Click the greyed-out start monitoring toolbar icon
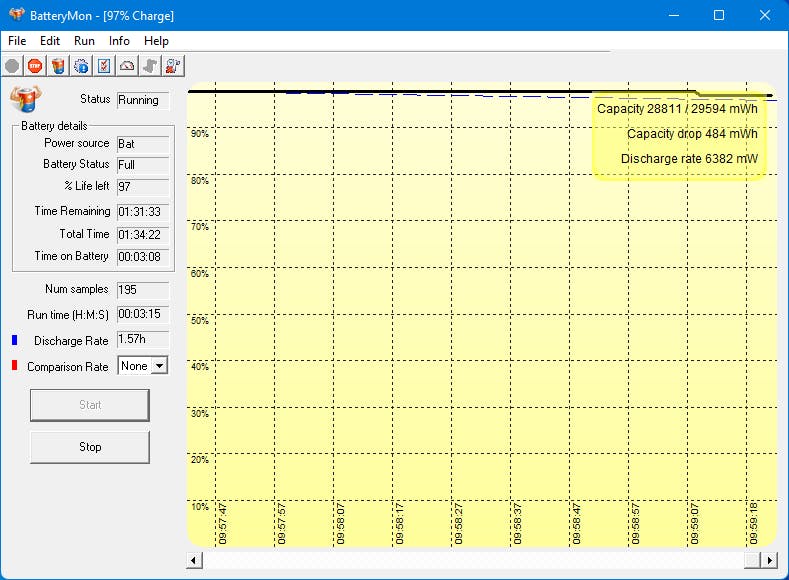Image resolution: width=789 pixels, height=580 pixels. [12, 66]
